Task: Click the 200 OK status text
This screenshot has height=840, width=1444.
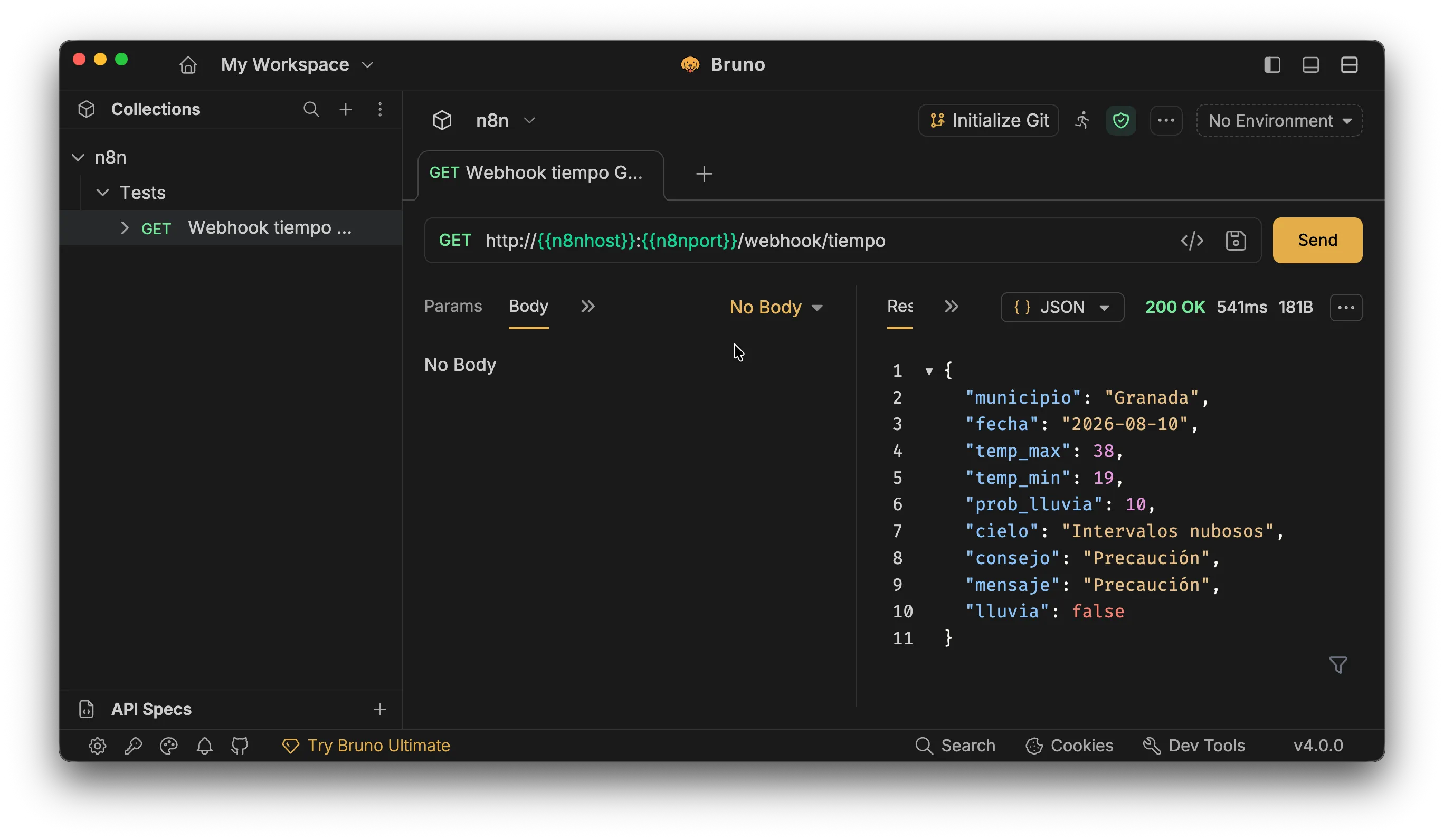Action: (1175, 307)
